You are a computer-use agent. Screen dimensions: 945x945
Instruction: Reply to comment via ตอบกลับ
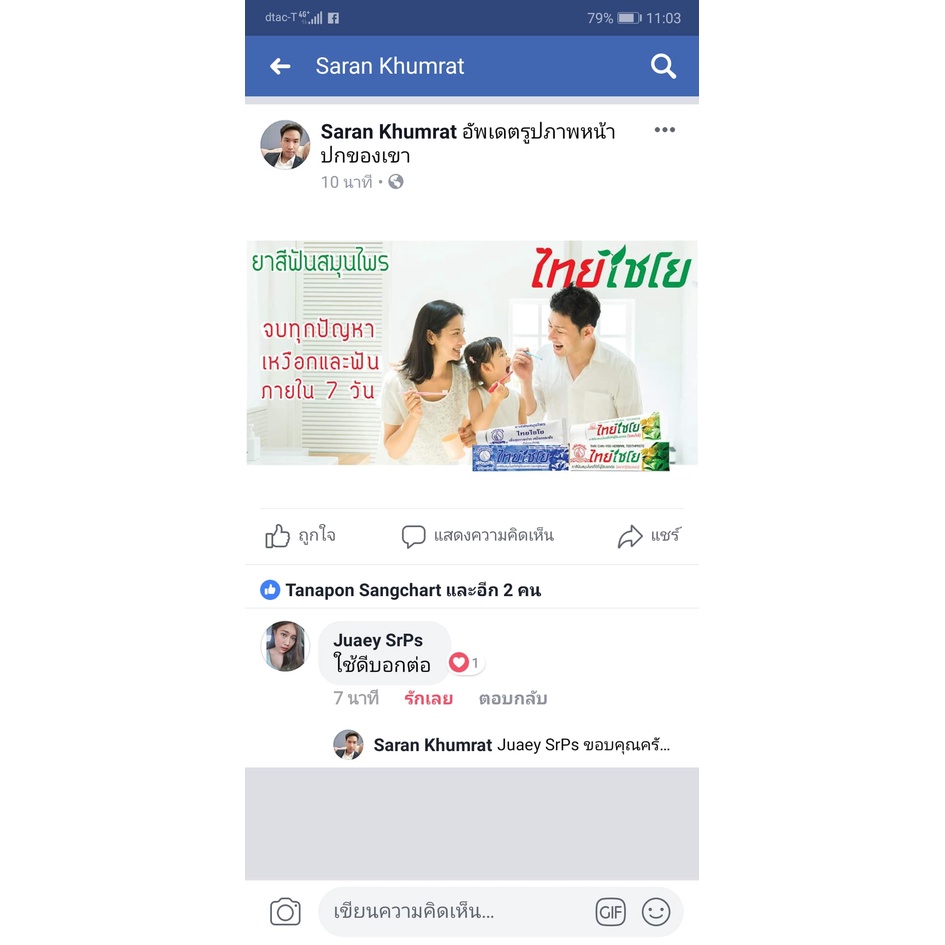coord(513,699)
